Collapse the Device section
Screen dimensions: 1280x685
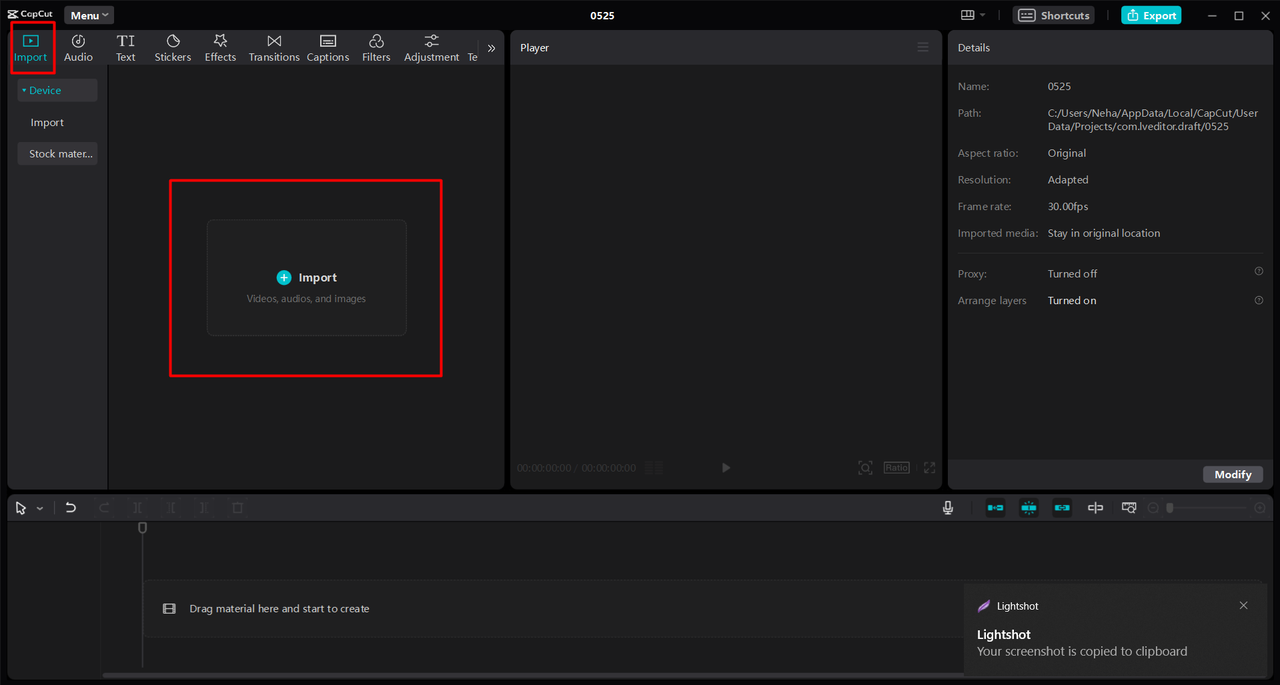[x=57, y=90]
